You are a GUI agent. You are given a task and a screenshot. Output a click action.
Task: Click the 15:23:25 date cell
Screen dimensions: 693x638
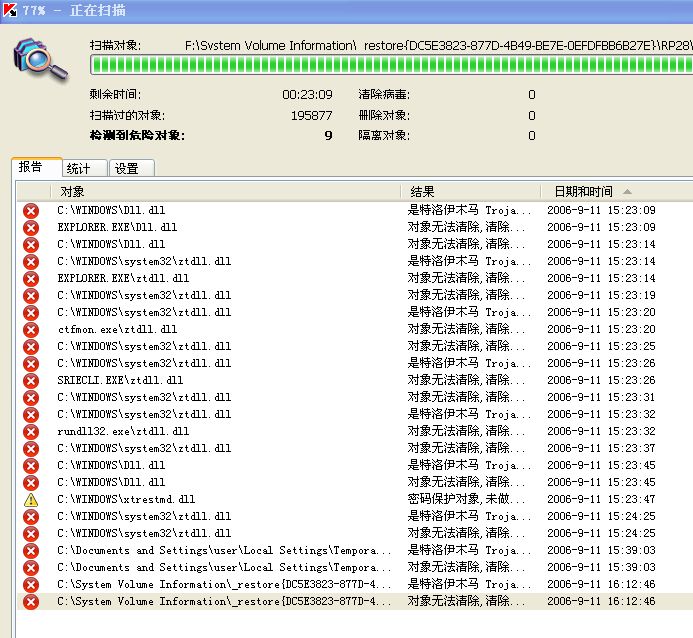pos(601,346)
